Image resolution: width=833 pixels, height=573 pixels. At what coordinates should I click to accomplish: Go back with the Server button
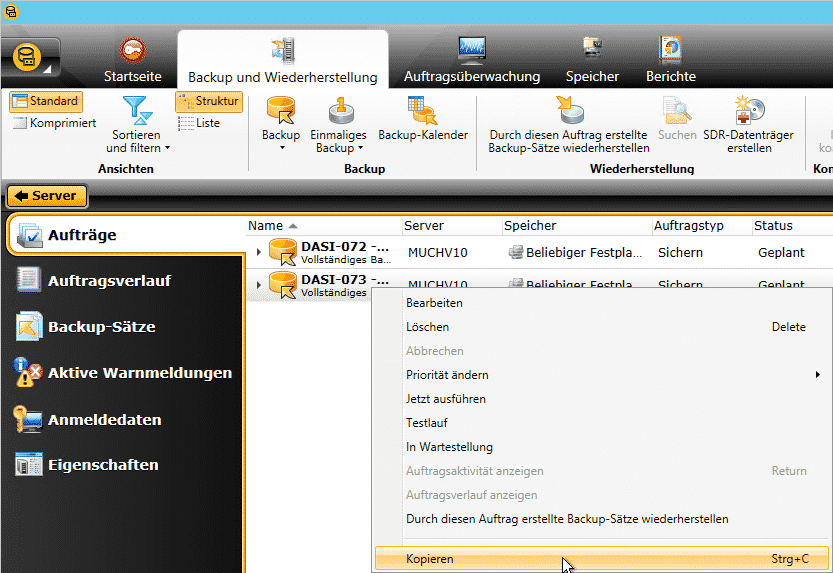(x=47, y=196)
